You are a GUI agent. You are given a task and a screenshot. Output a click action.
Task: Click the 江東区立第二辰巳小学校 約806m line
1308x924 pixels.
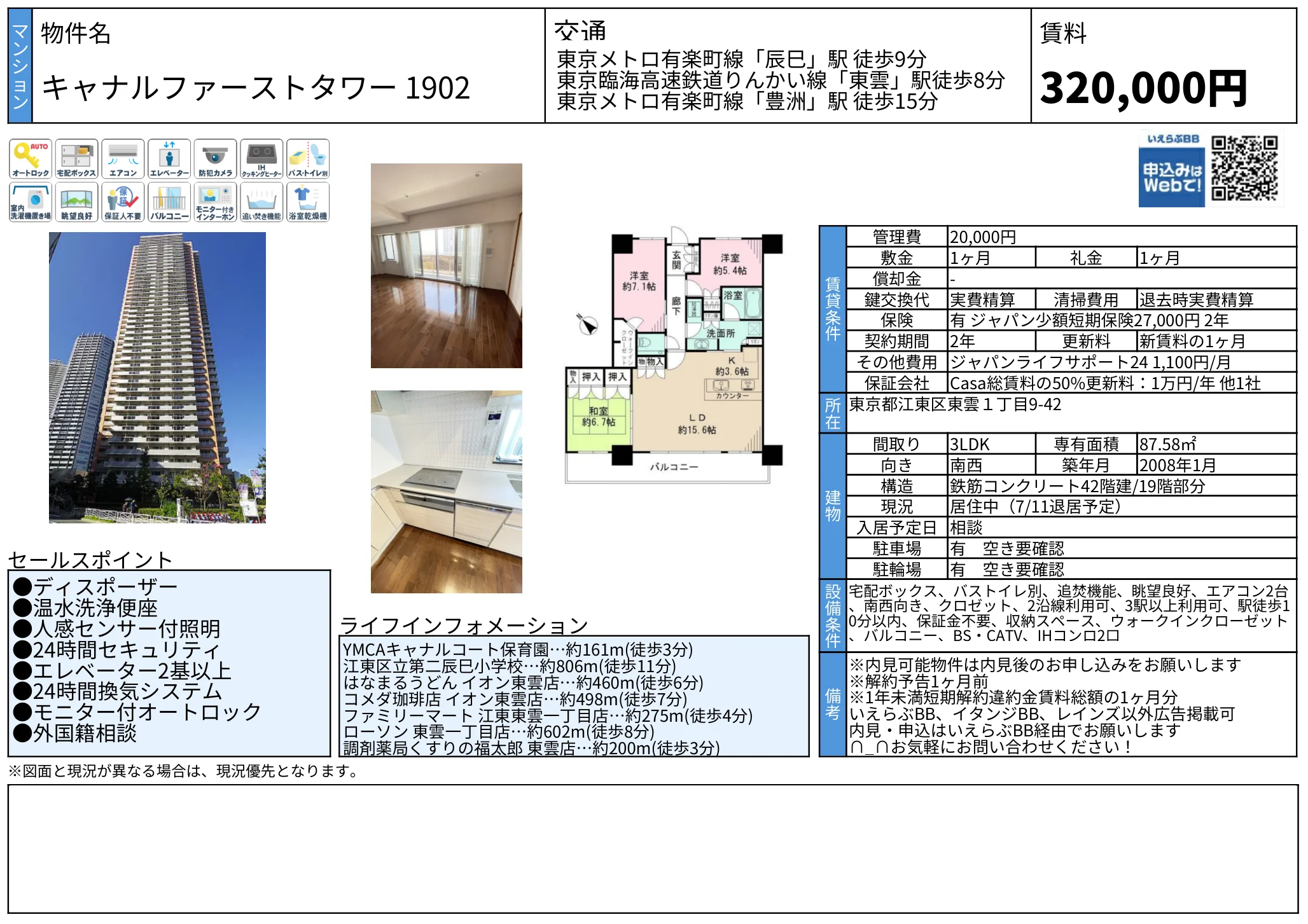tap(510, 666)
